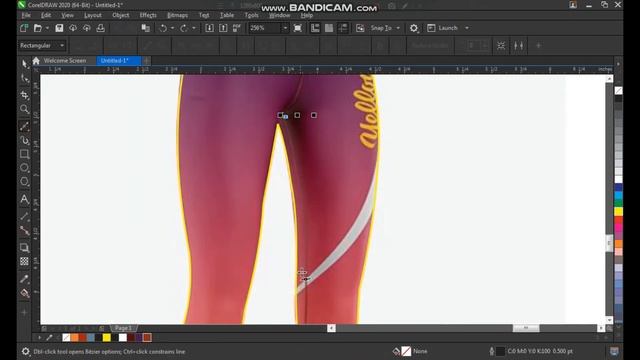Click the Page 1 tab
This screenshot has height=360, width=640.
pos(123,328)
